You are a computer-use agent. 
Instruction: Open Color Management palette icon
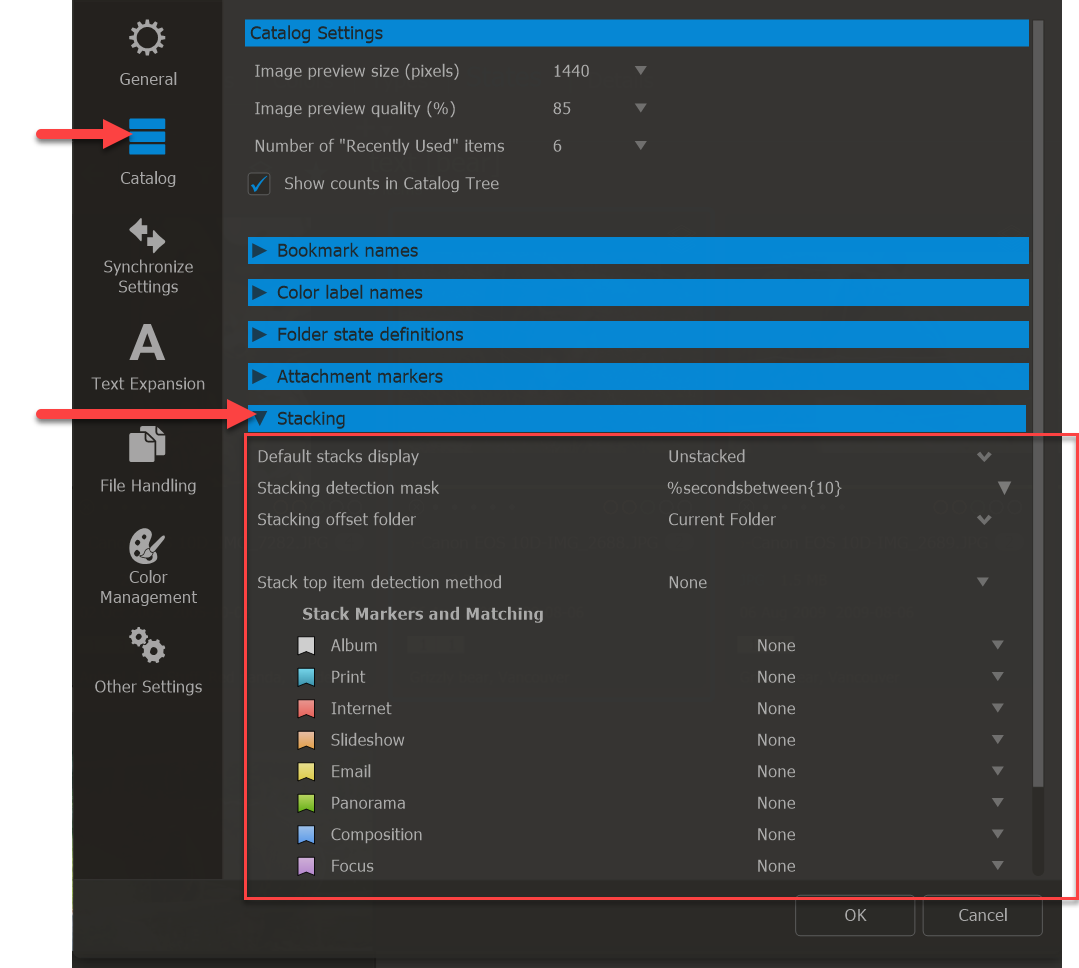147,546
